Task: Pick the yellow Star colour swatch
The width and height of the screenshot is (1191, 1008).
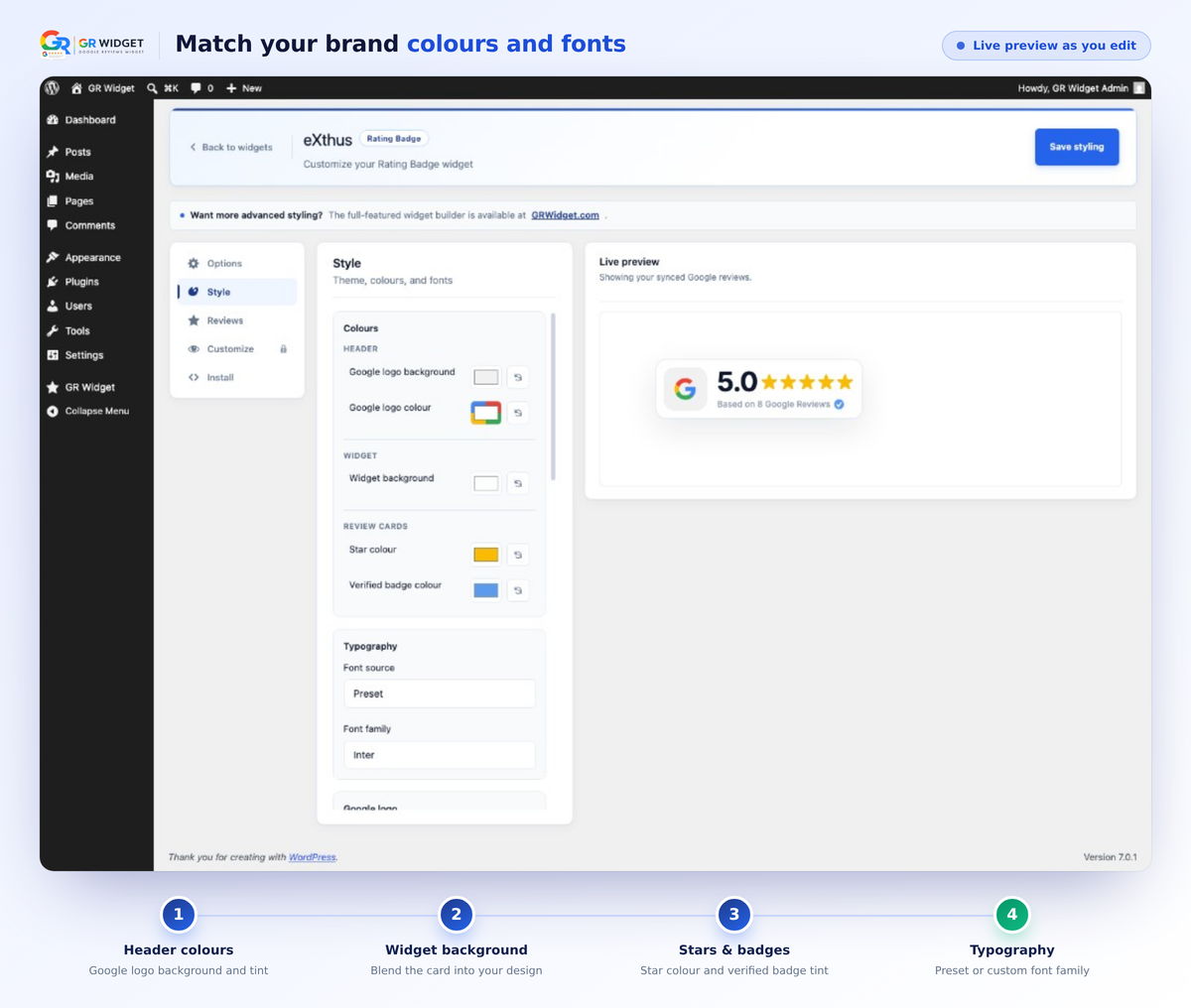Action: (x=486, y=555)
